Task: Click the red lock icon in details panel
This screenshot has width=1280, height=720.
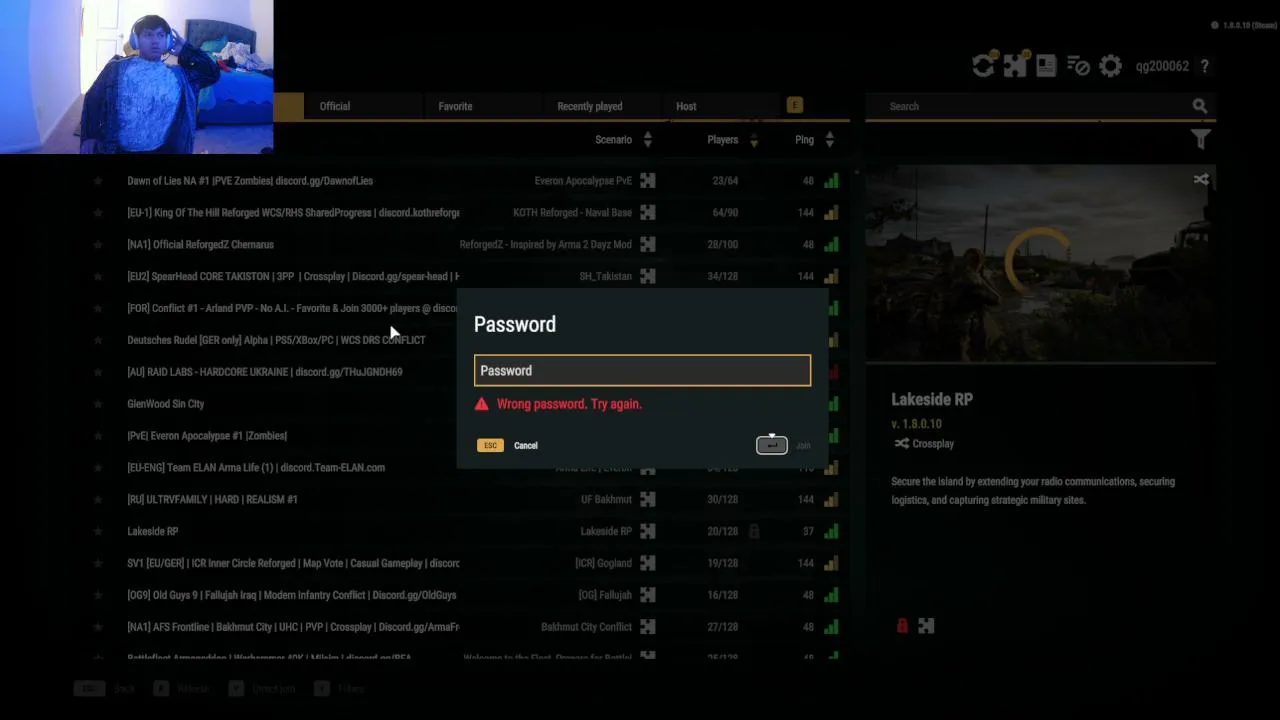Action: pos(902,626)
